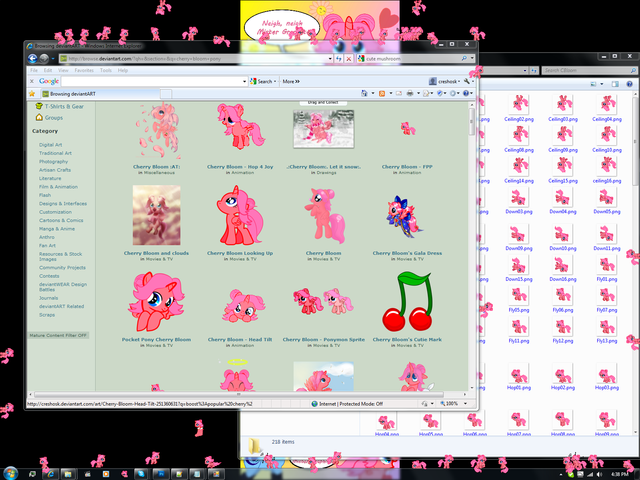Toggle the preview pane in Explorer window

coord(615,84)
